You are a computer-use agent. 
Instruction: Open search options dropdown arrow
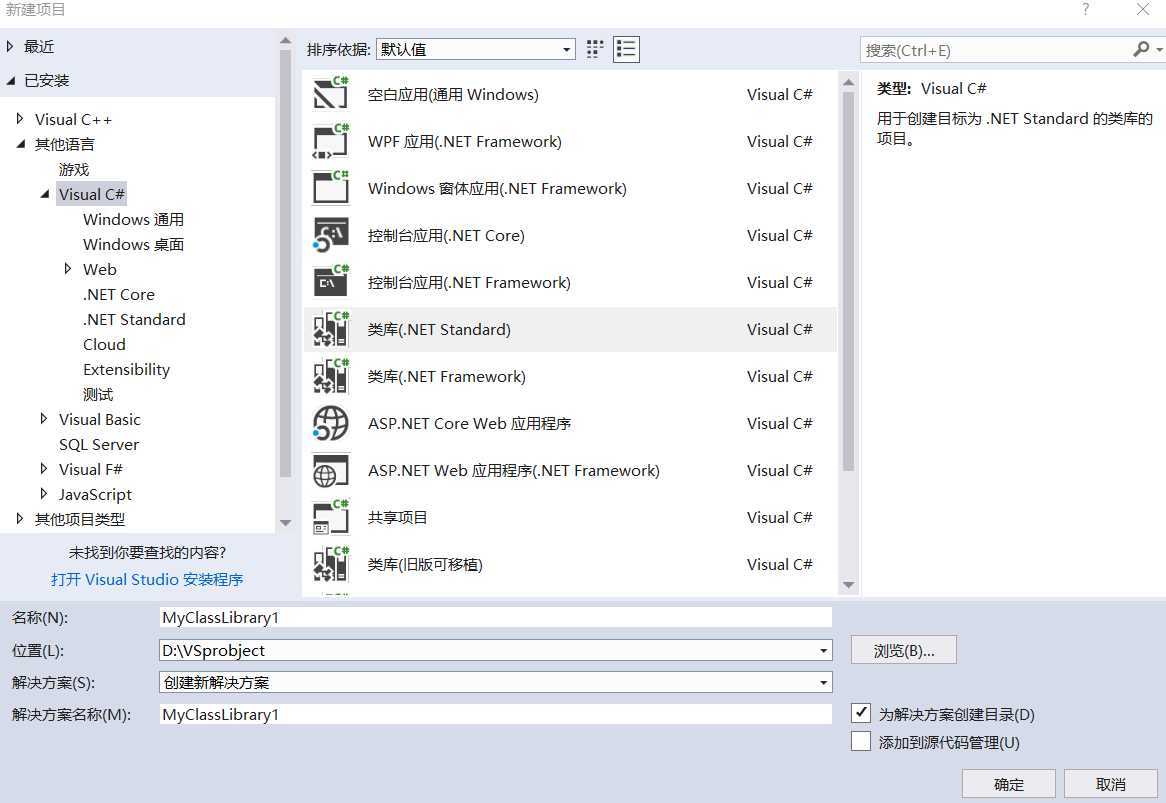(1159, 50)
